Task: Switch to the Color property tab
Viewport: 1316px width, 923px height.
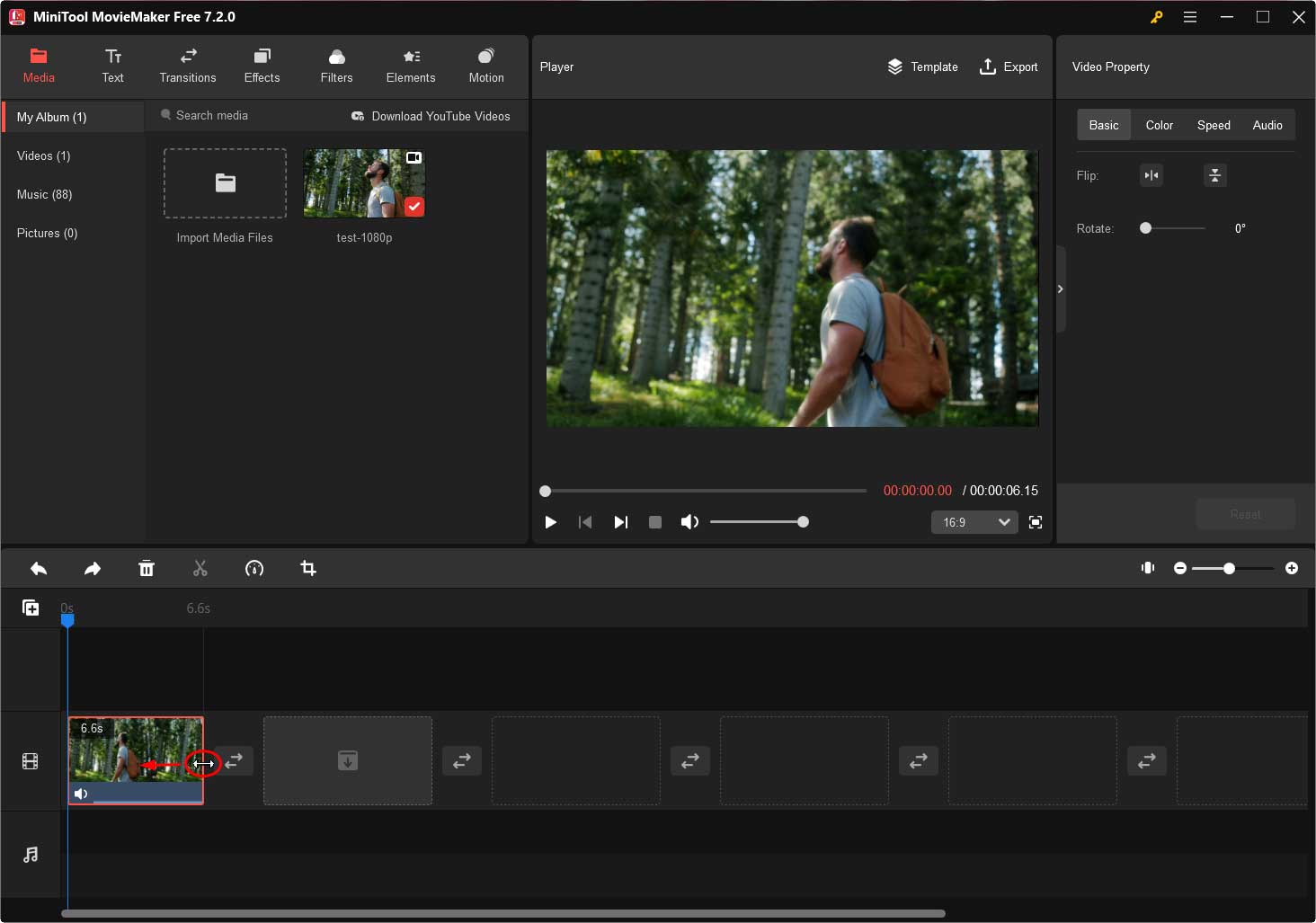Action: click(1159, 125)
